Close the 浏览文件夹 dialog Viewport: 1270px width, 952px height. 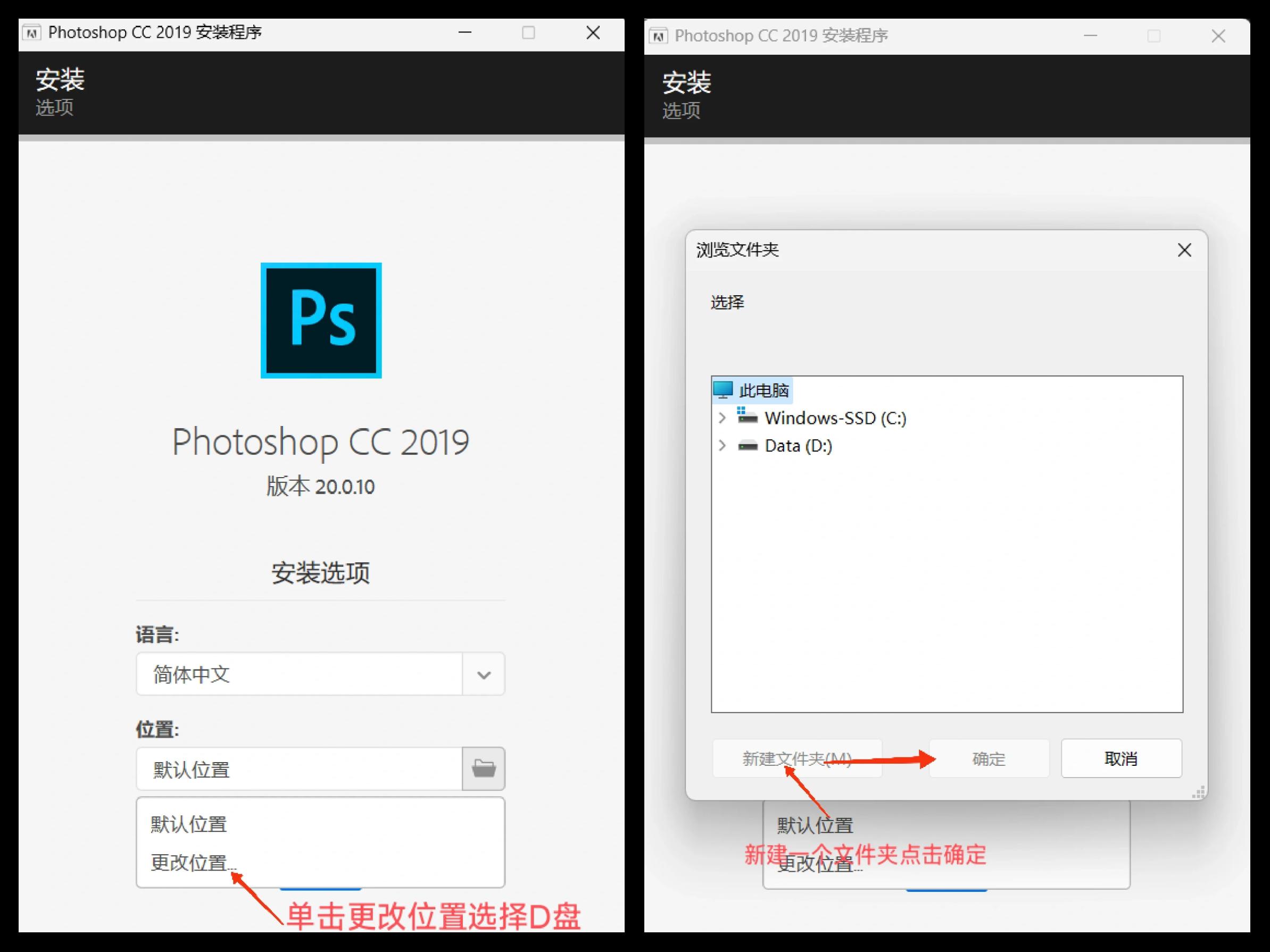1184,250
